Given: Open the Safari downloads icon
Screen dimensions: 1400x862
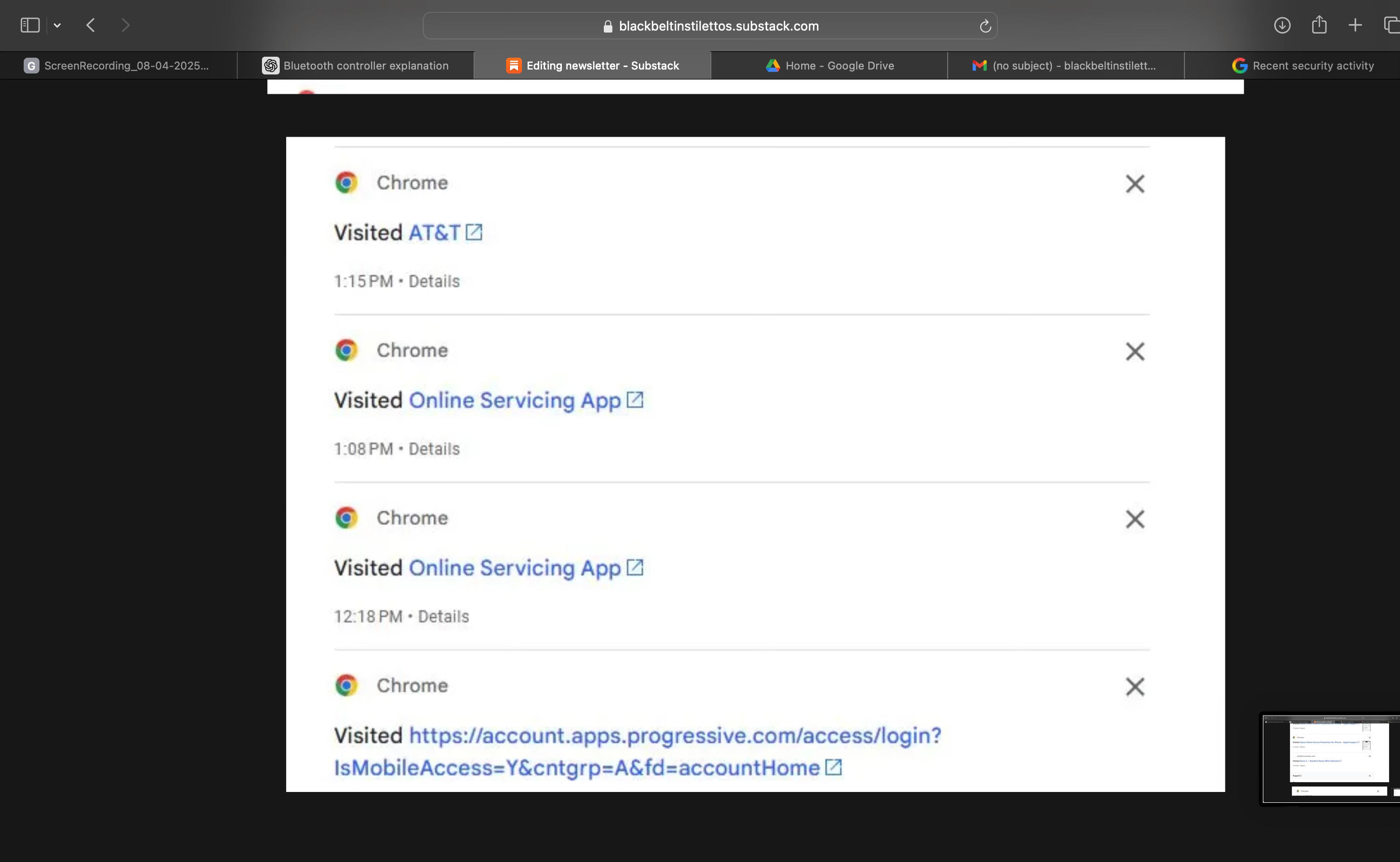Looking at the screenshot, I should click(x=1282, y=25).
